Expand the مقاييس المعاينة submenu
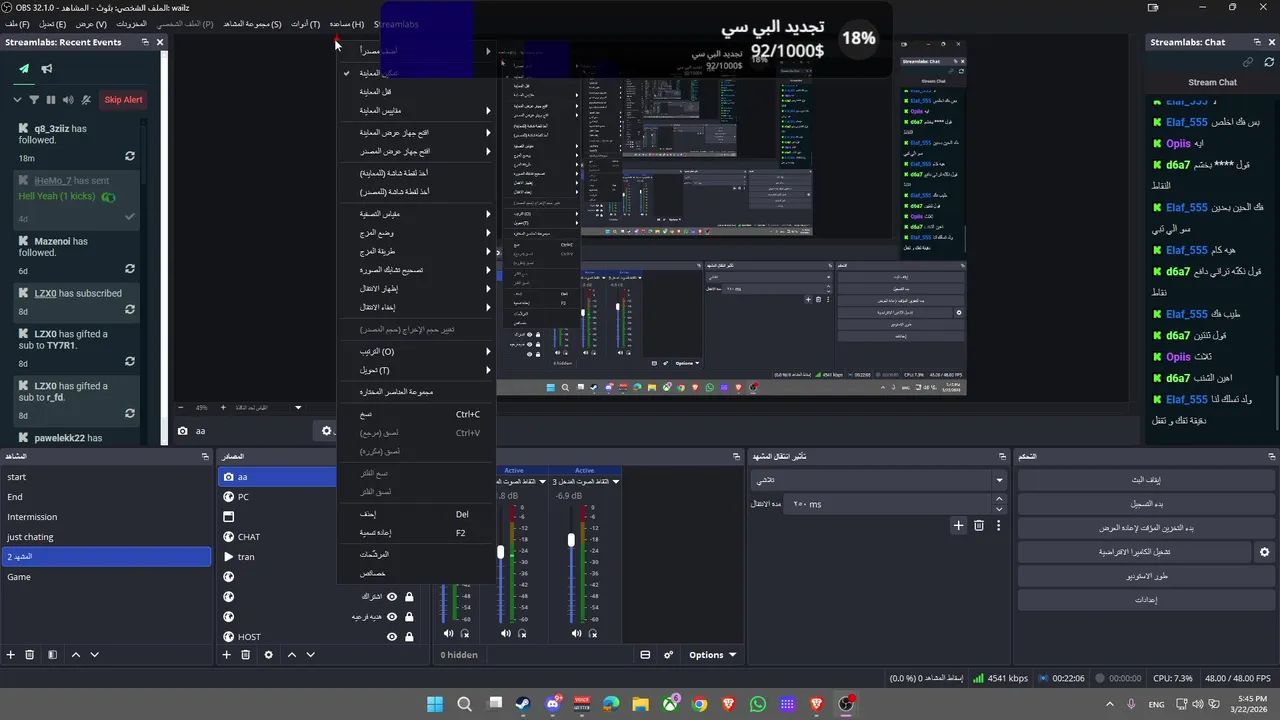 [416, 110]
